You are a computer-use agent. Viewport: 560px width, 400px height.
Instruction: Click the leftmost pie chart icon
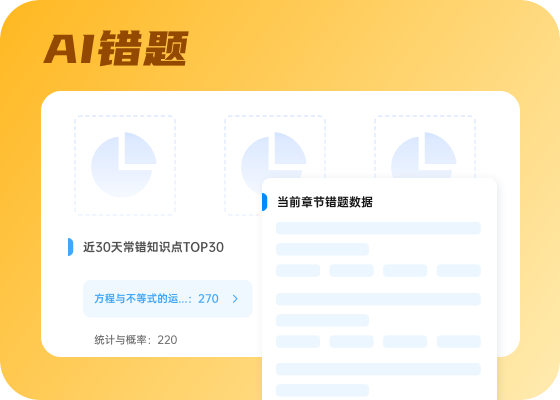coord(124,165)
